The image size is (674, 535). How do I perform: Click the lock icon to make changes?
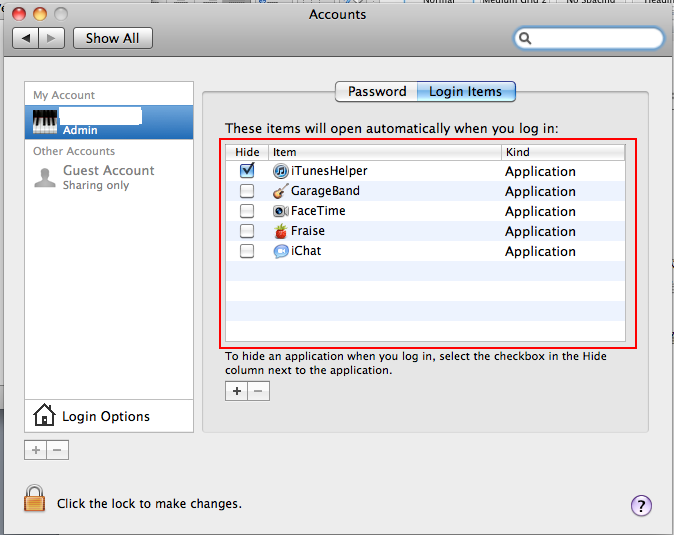pyautogui.click(x=35, y=498)
